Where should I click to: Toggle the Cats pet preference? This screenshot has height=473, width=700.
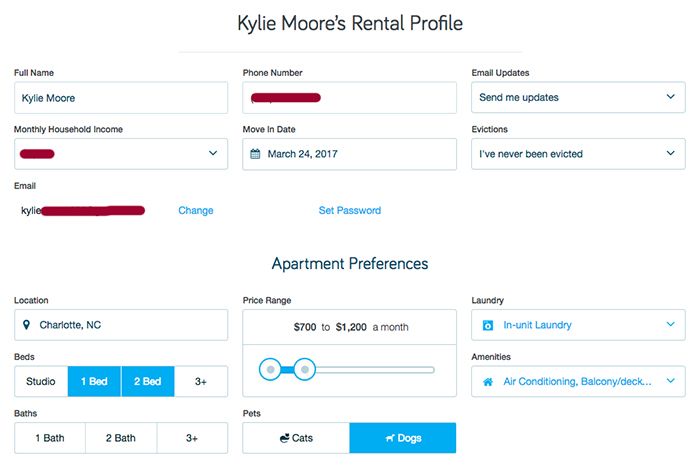pyautogui.click(x=296, y=438)
